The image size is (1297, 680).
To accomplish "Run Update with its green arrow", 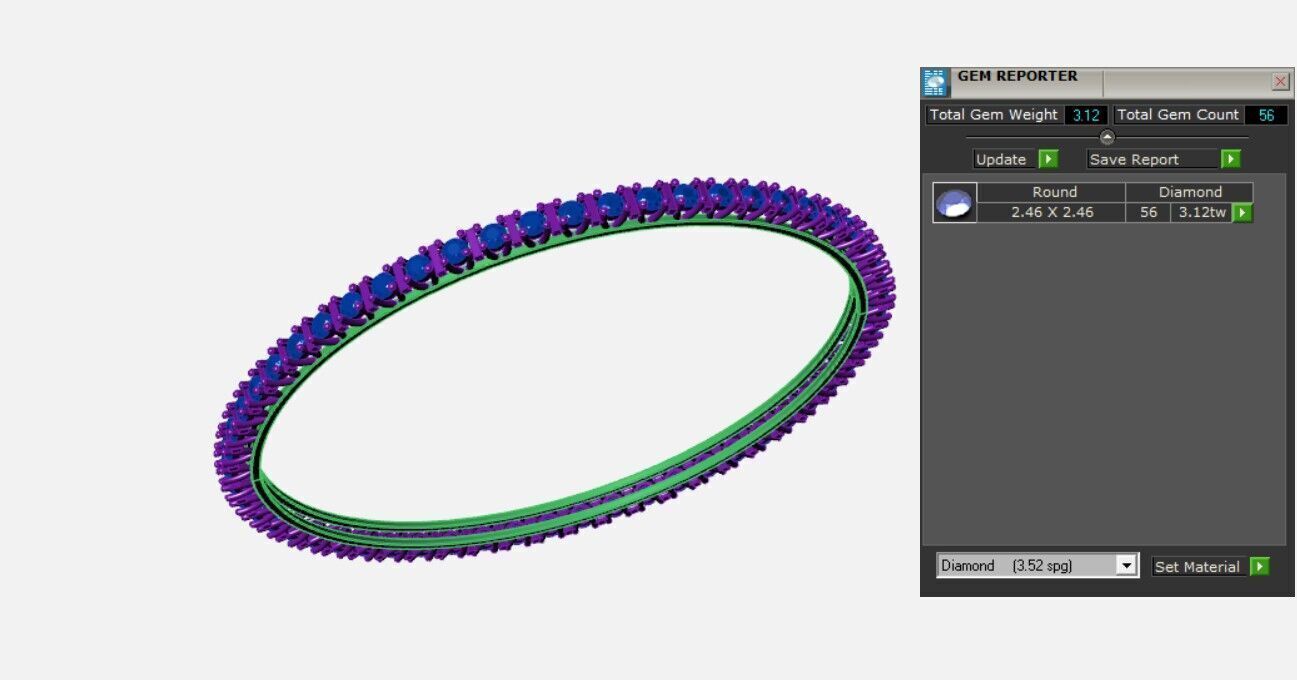I will [x=1048, y=159].
